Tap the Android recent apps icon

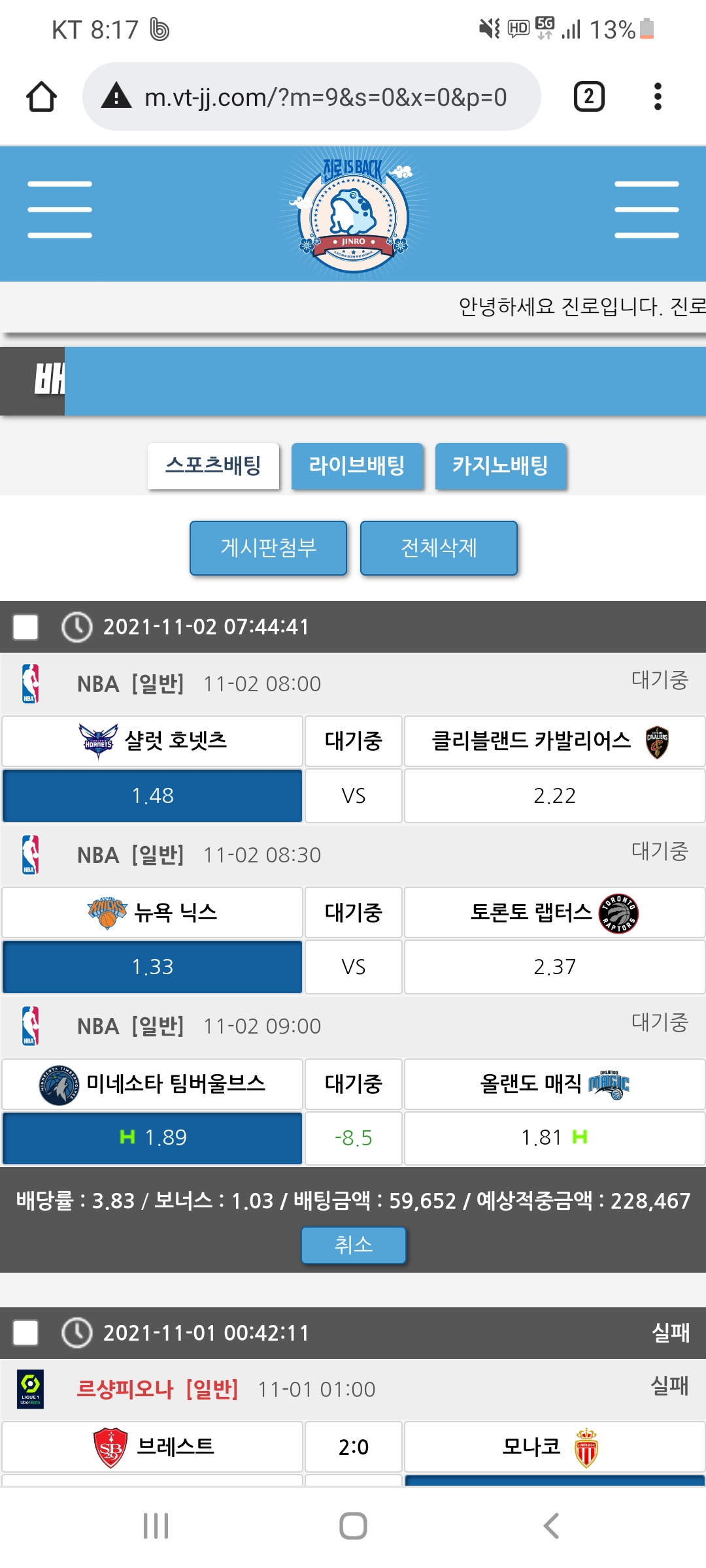point(156,1526)
